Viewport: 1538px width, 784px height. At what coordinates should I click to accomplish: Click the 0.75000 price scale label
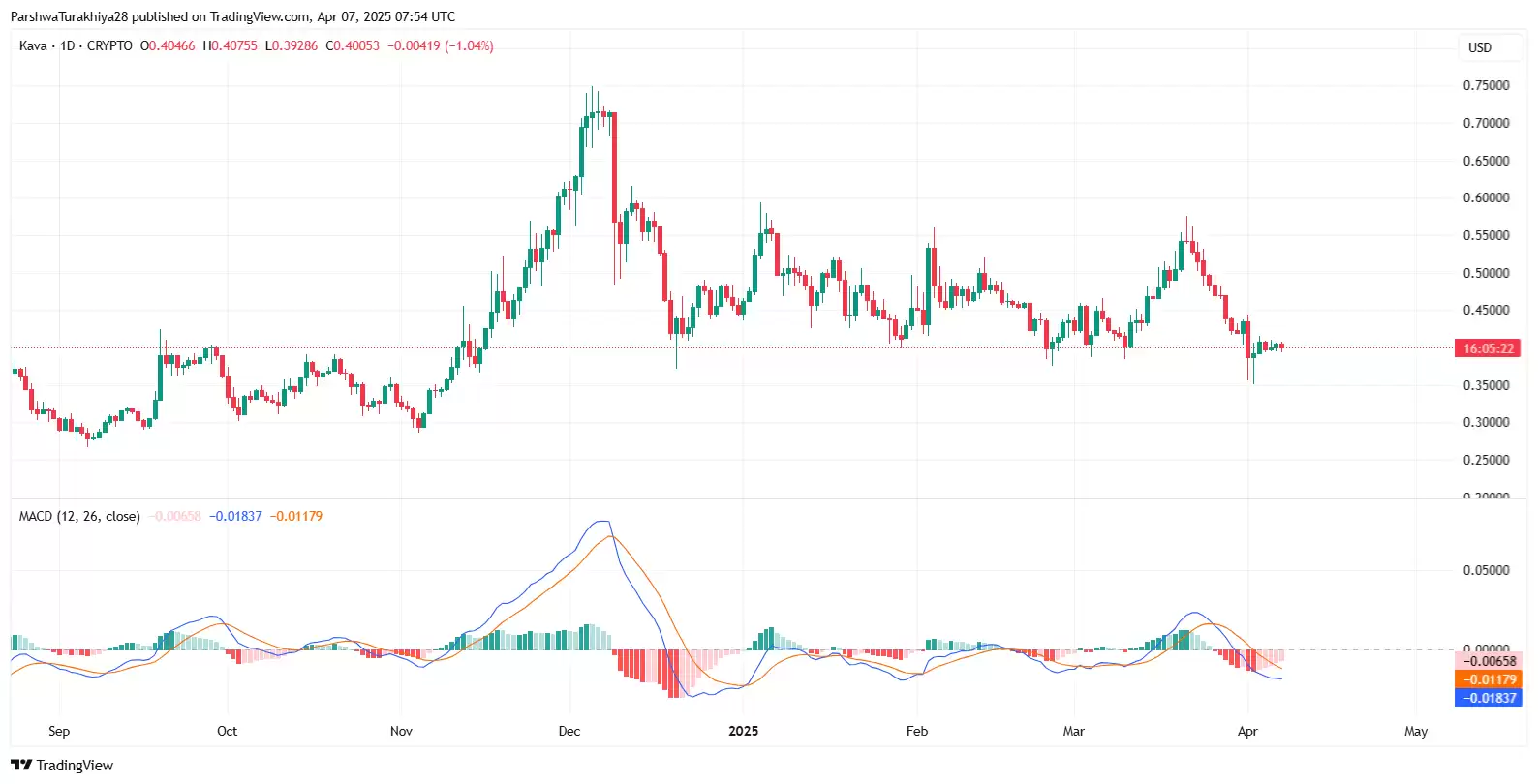1486,85
